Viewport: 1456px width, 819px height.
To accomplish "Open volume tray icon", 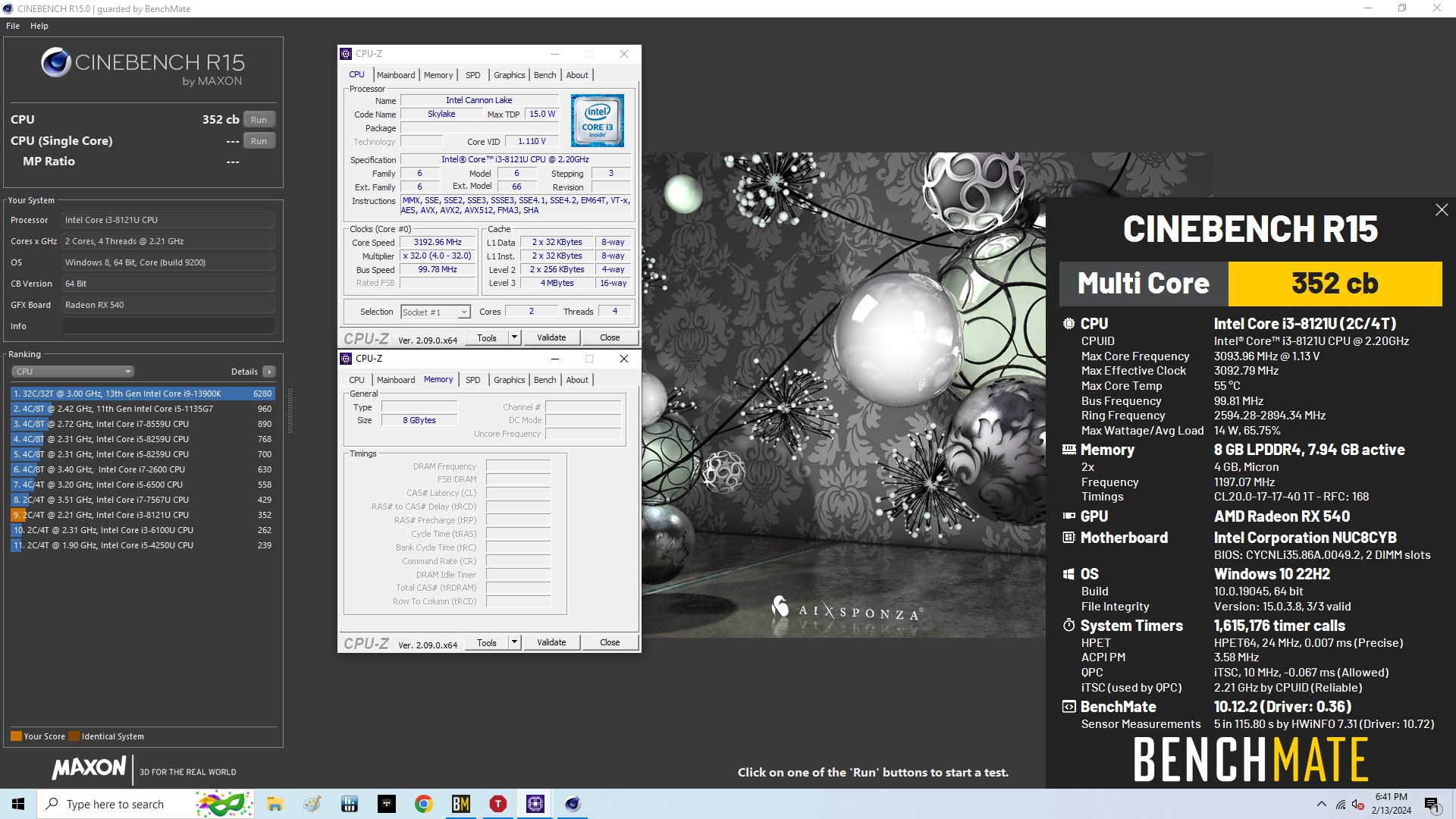I will point(1358,804).
